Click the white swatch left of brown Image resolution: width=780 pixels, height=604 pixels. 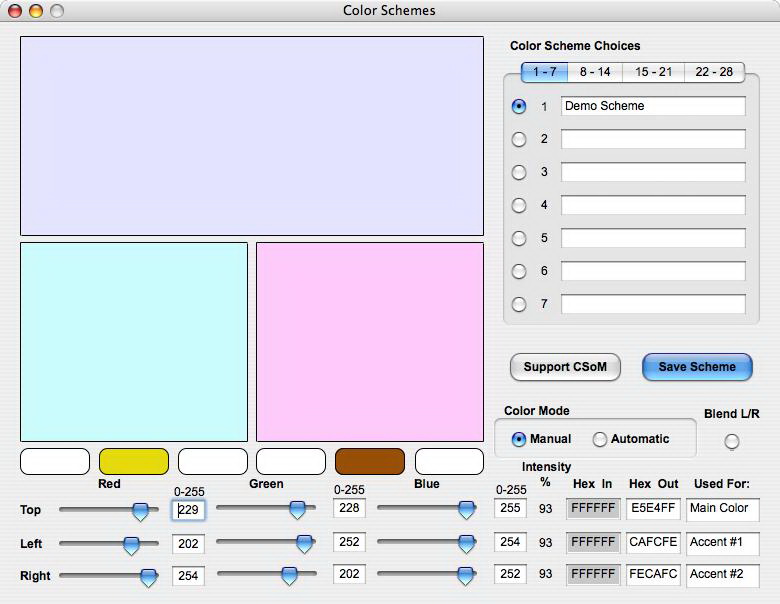291,461
